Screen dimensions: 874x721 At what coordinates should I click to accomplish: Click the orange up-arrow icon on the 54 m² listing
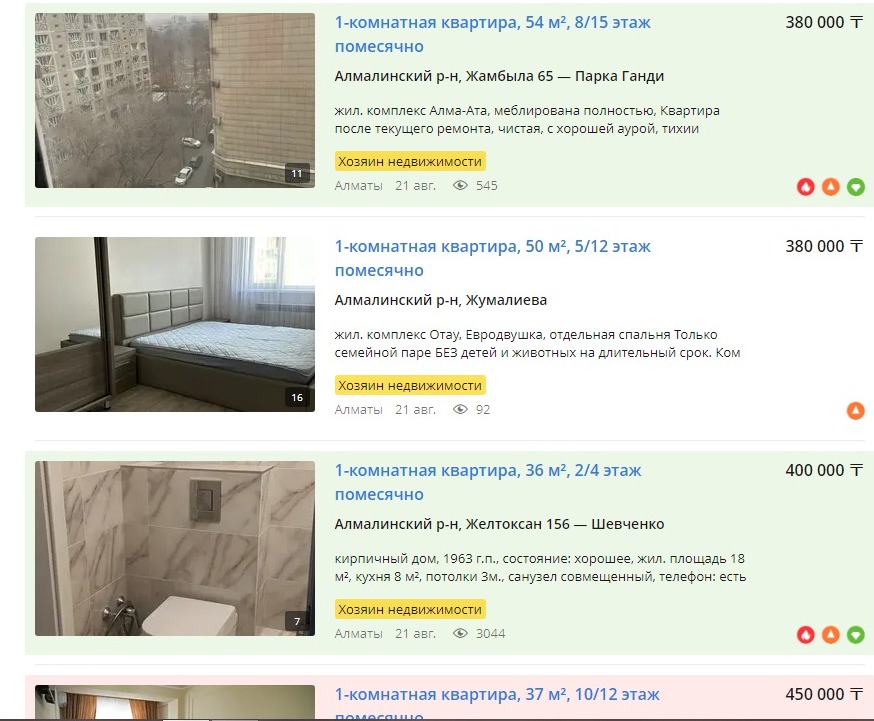pos(831,187)
